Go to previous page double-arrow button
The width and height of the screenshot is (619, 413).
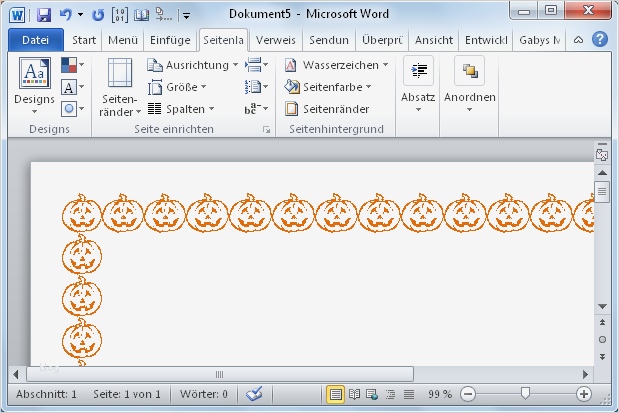pos(602,322)
